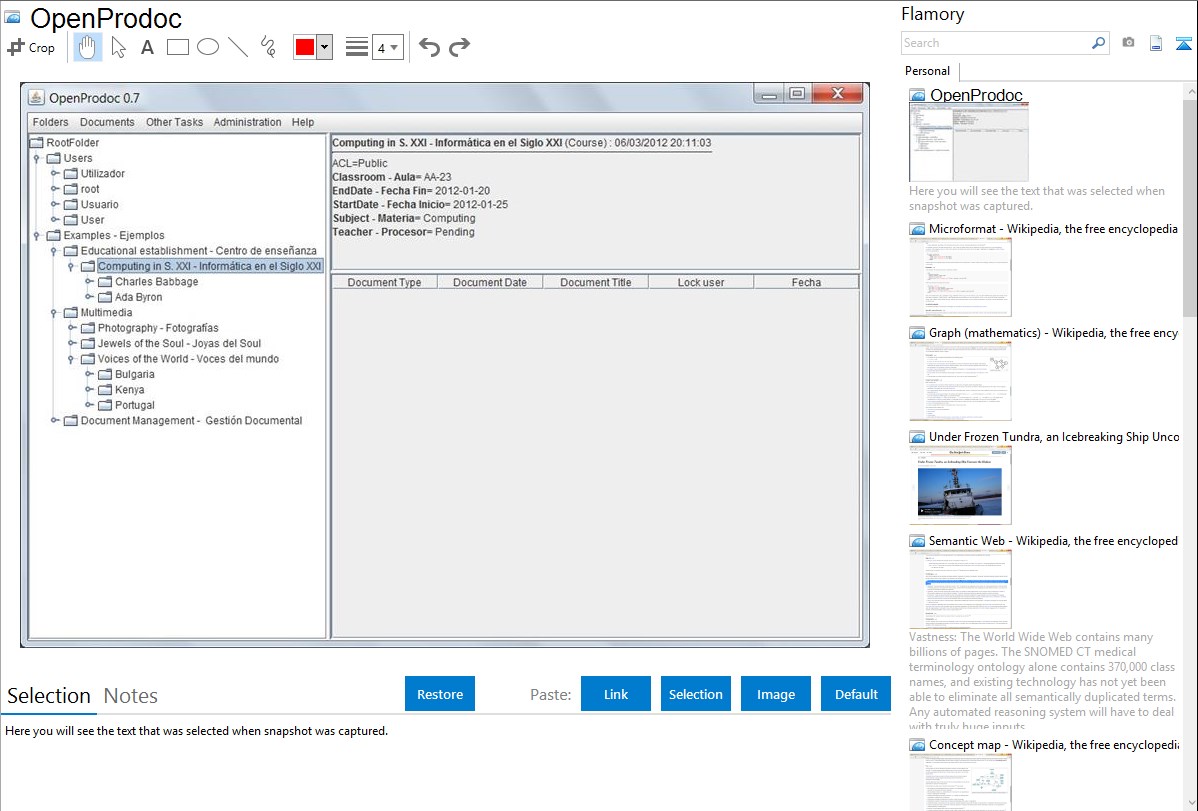Click the Restore button
This screenshot has height=811, width=1198.
coord(440,694)
